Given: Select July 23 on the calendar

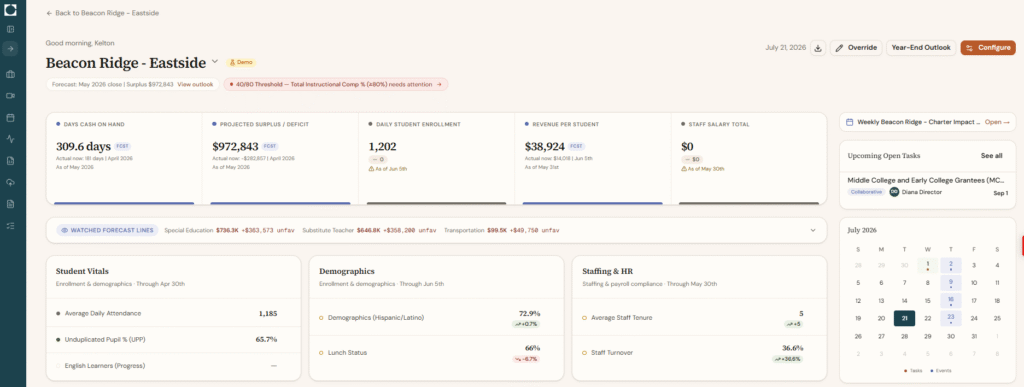Looking at the screenshot, I should coord(950,318).
